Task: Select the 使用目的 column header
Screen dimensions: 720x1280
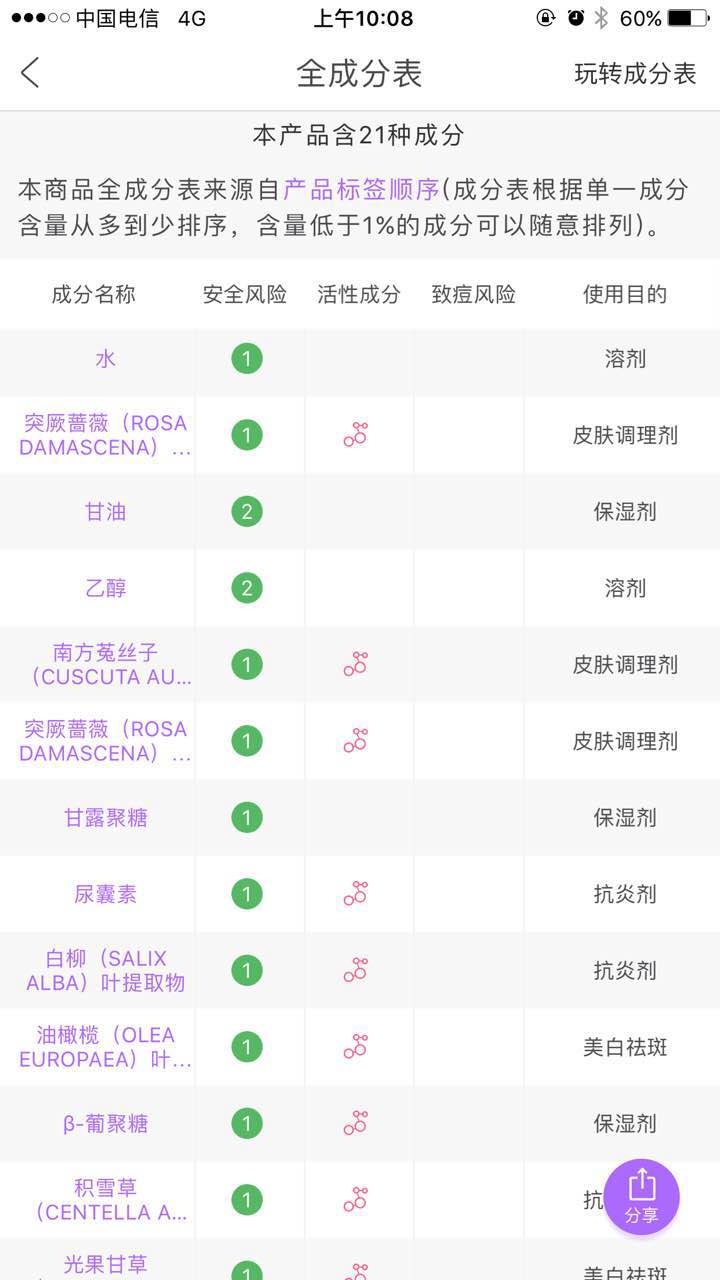Action: click(625, 294)
